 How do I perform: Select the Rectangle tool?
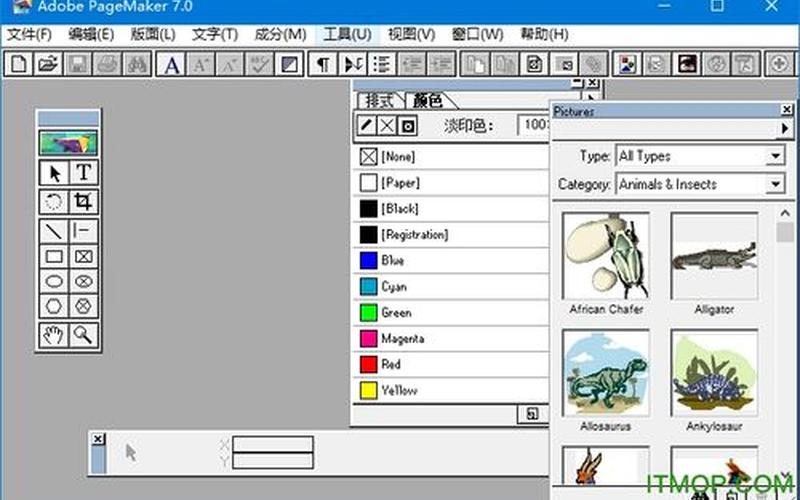point(54,256)
